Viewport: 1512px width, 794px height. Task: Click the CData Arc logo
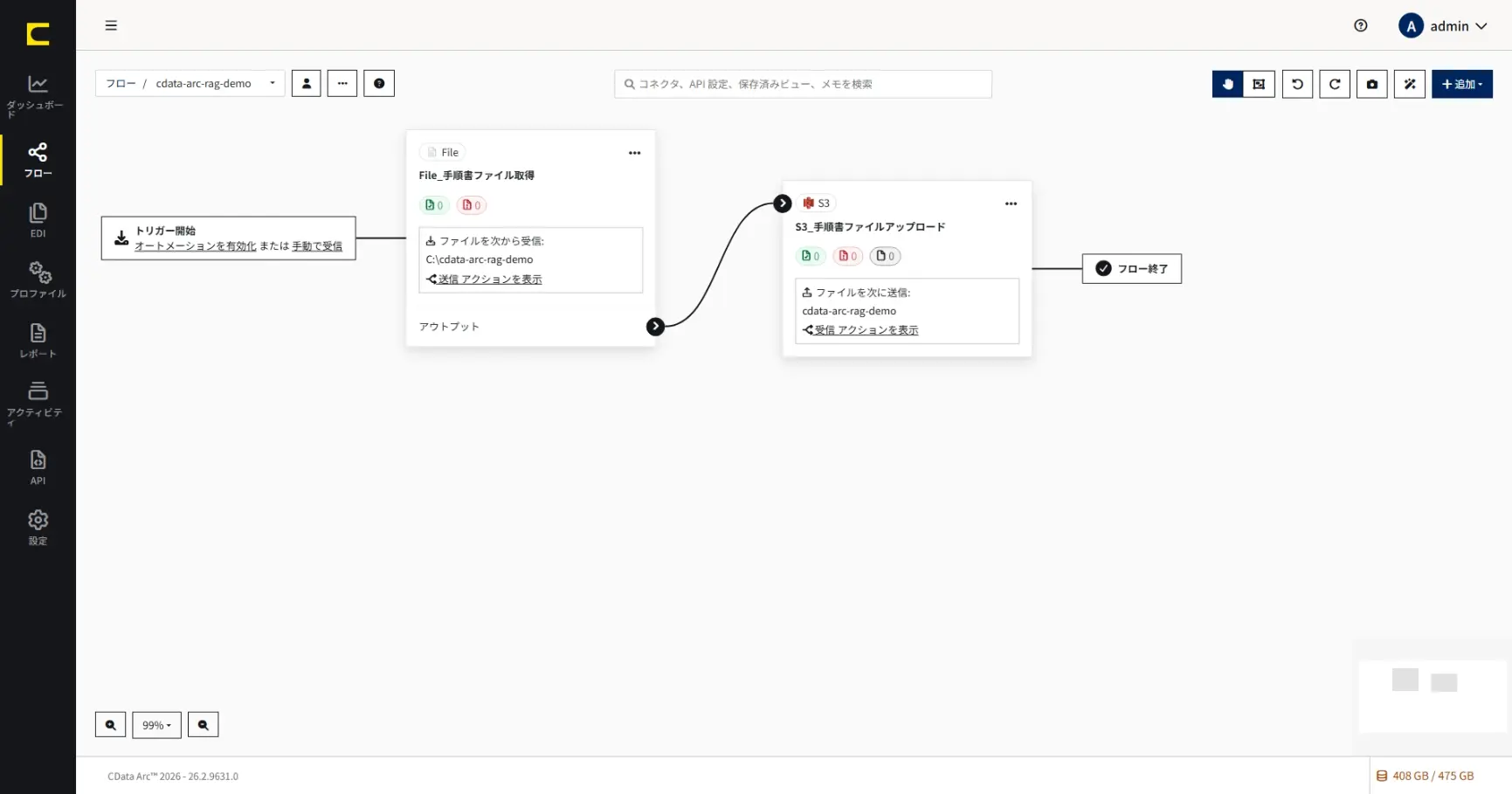[x=38, y=33]
